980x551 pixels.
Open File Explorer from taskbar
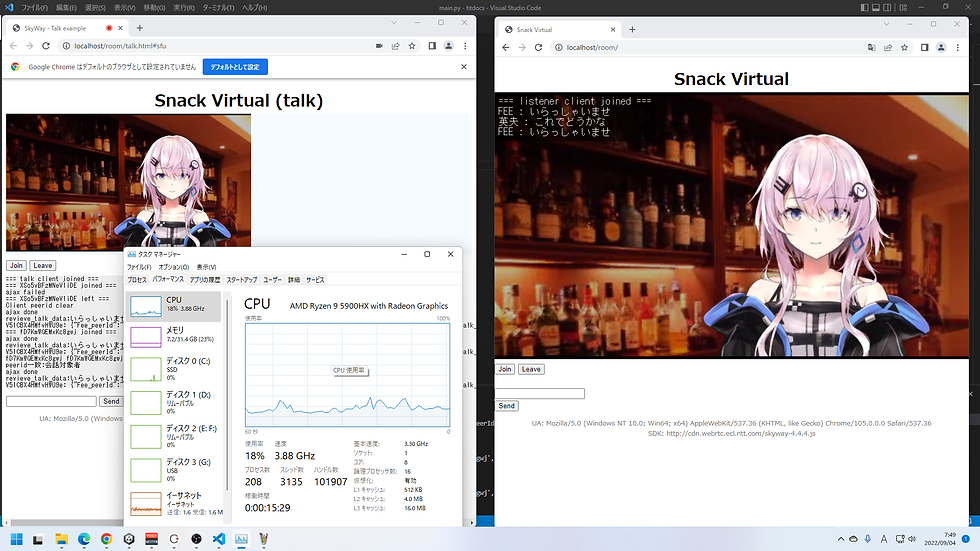click(x=61, y=539)
